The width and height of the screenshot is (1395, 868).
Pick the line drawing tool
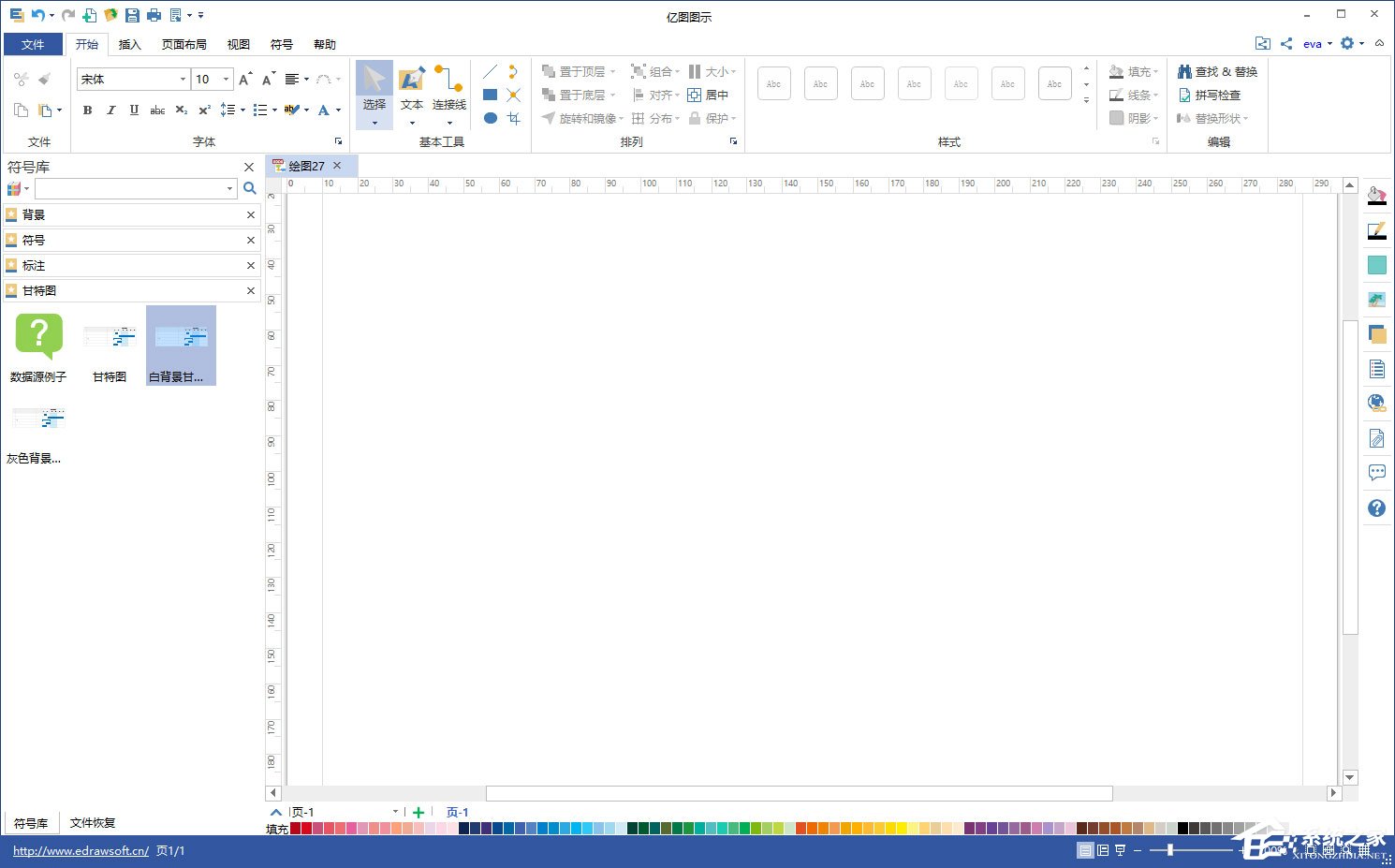coord(490,71)
